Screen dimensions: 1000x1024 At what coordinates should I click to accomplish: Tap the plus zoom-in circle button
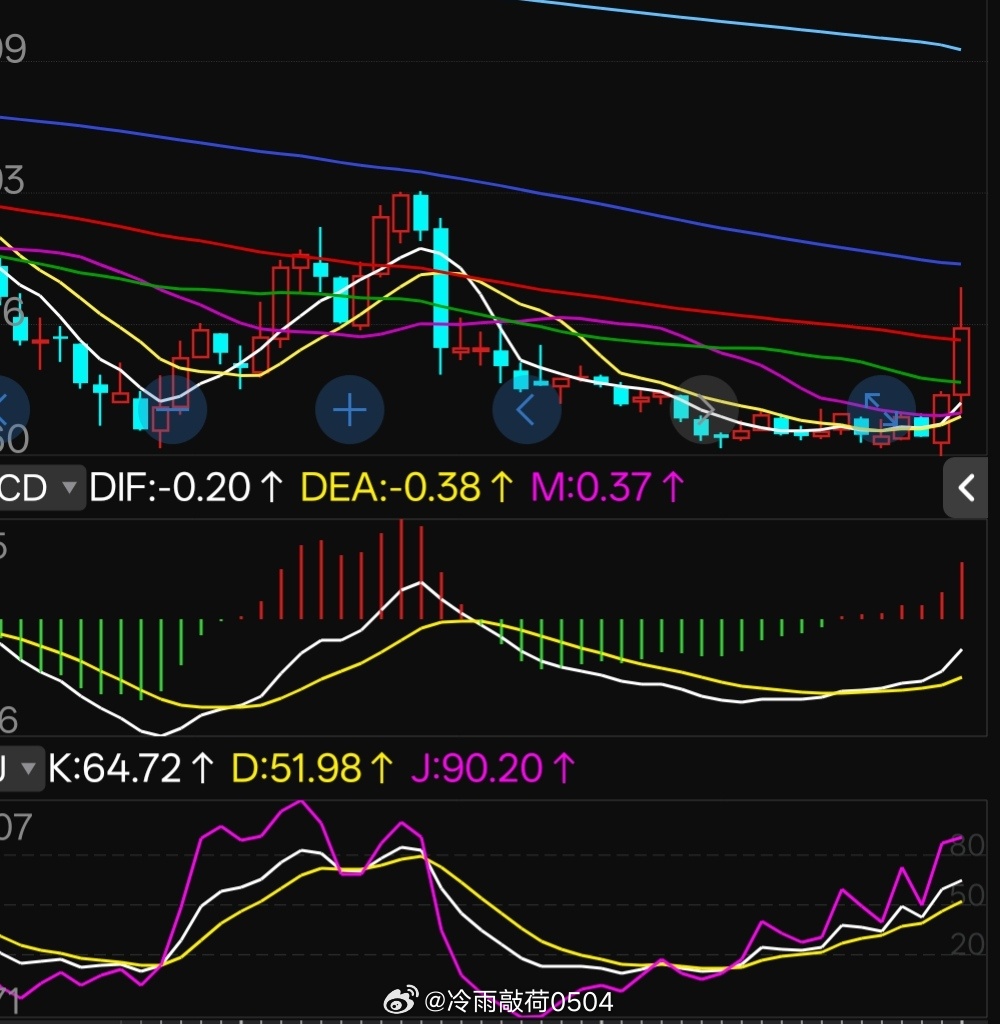349,410
